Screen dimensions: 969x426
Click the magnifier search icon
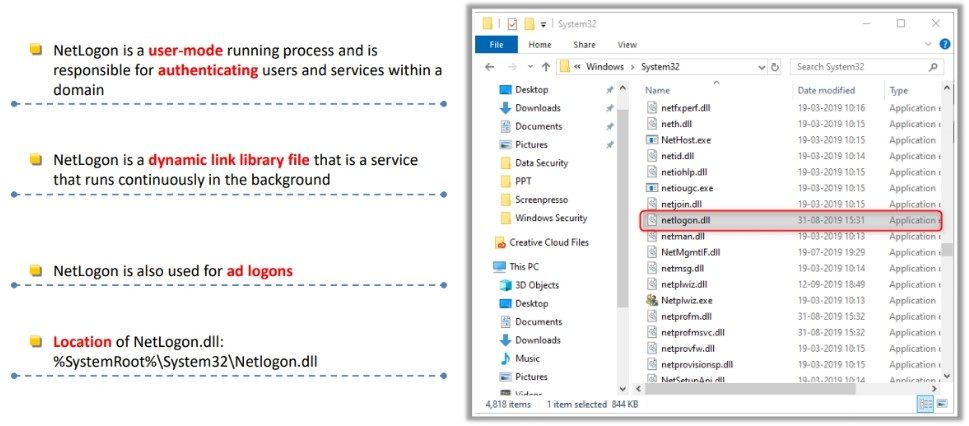pyautogui.click(x=933, y=67)
